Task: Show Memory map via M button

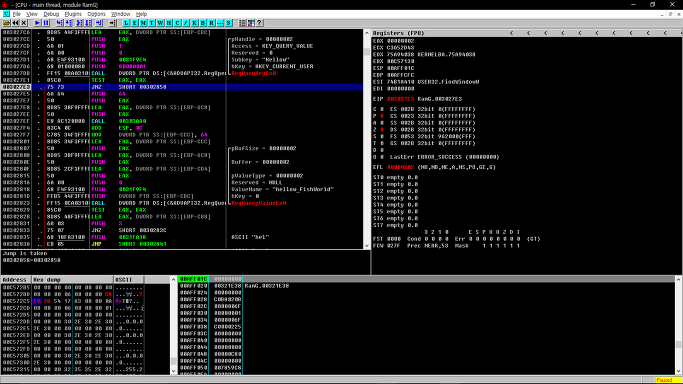Action: 143,23
